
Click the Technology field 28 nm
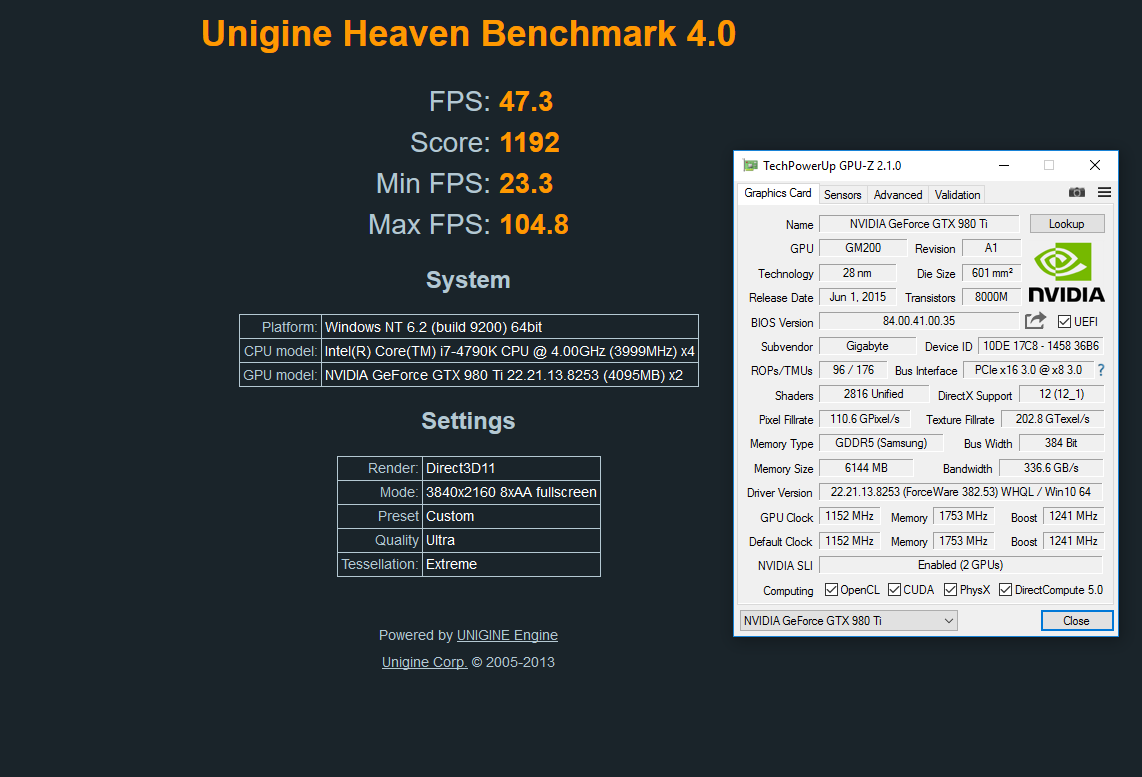[857, 273]
